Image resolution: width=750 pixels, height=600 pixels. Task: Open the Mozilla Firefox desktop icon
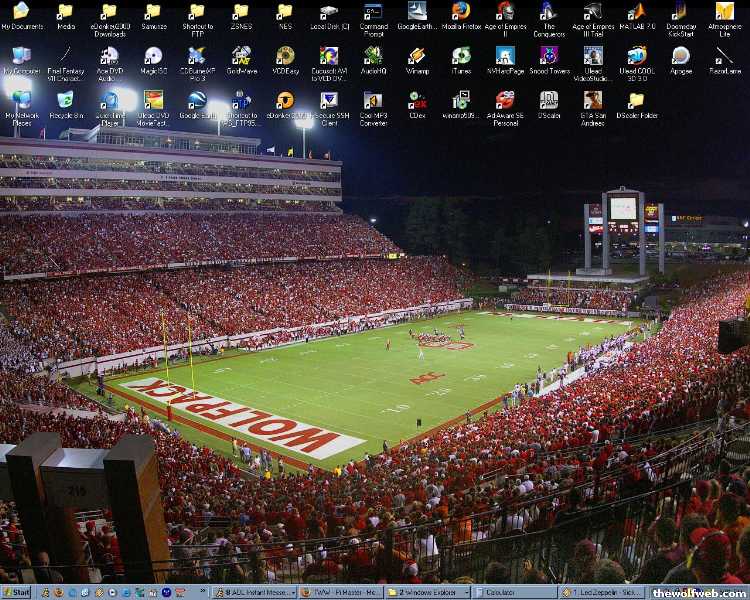(x=460, y=12)
